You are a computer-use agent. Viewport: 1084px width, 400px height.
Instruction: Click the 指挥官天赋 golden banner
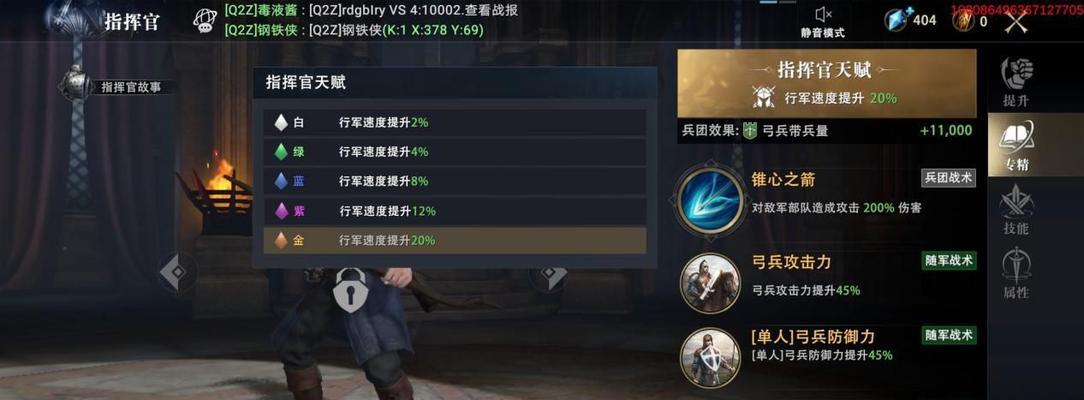click(826, 83)
